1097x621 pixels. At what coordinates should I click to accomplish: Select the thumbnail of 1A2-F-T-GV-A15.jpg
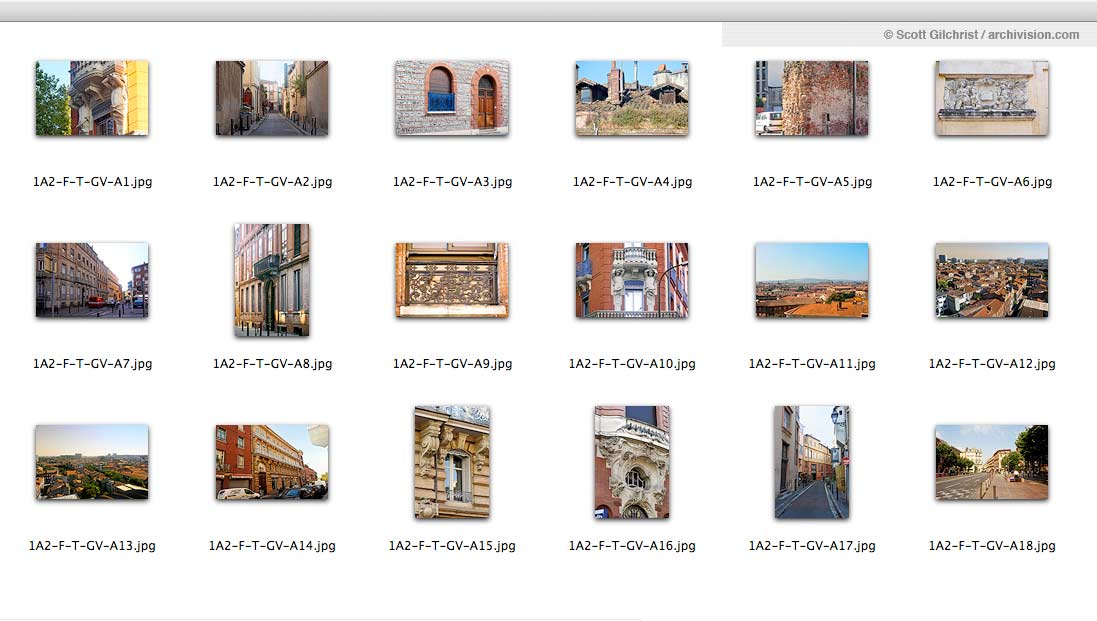[x=452, y=462]
